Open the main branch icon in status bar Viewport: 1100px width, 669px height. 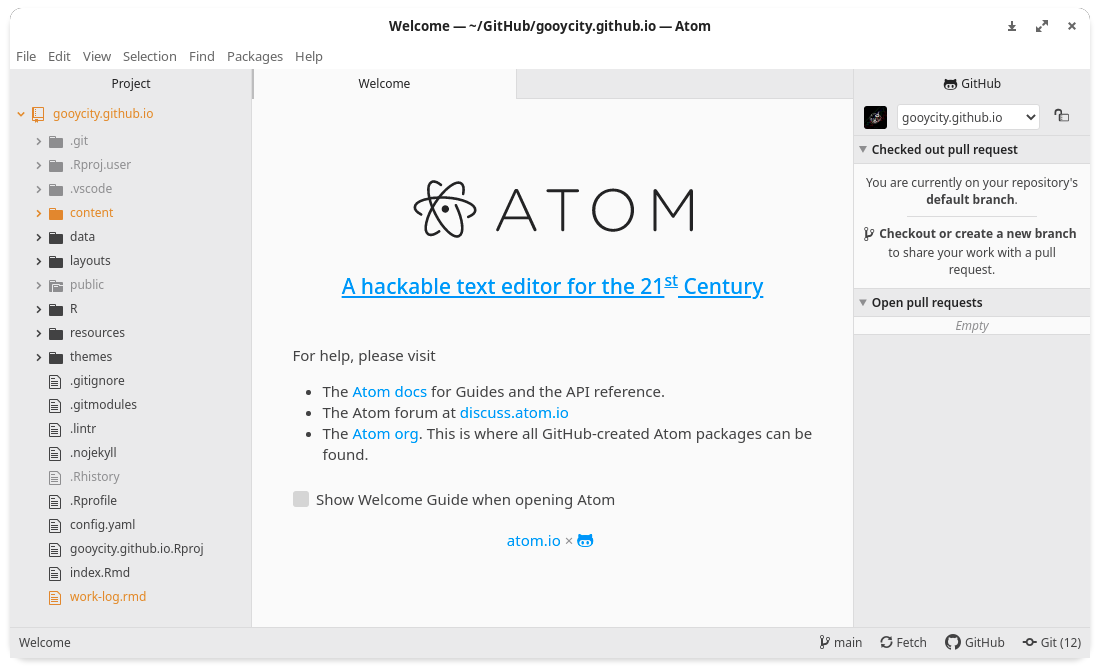824,642
